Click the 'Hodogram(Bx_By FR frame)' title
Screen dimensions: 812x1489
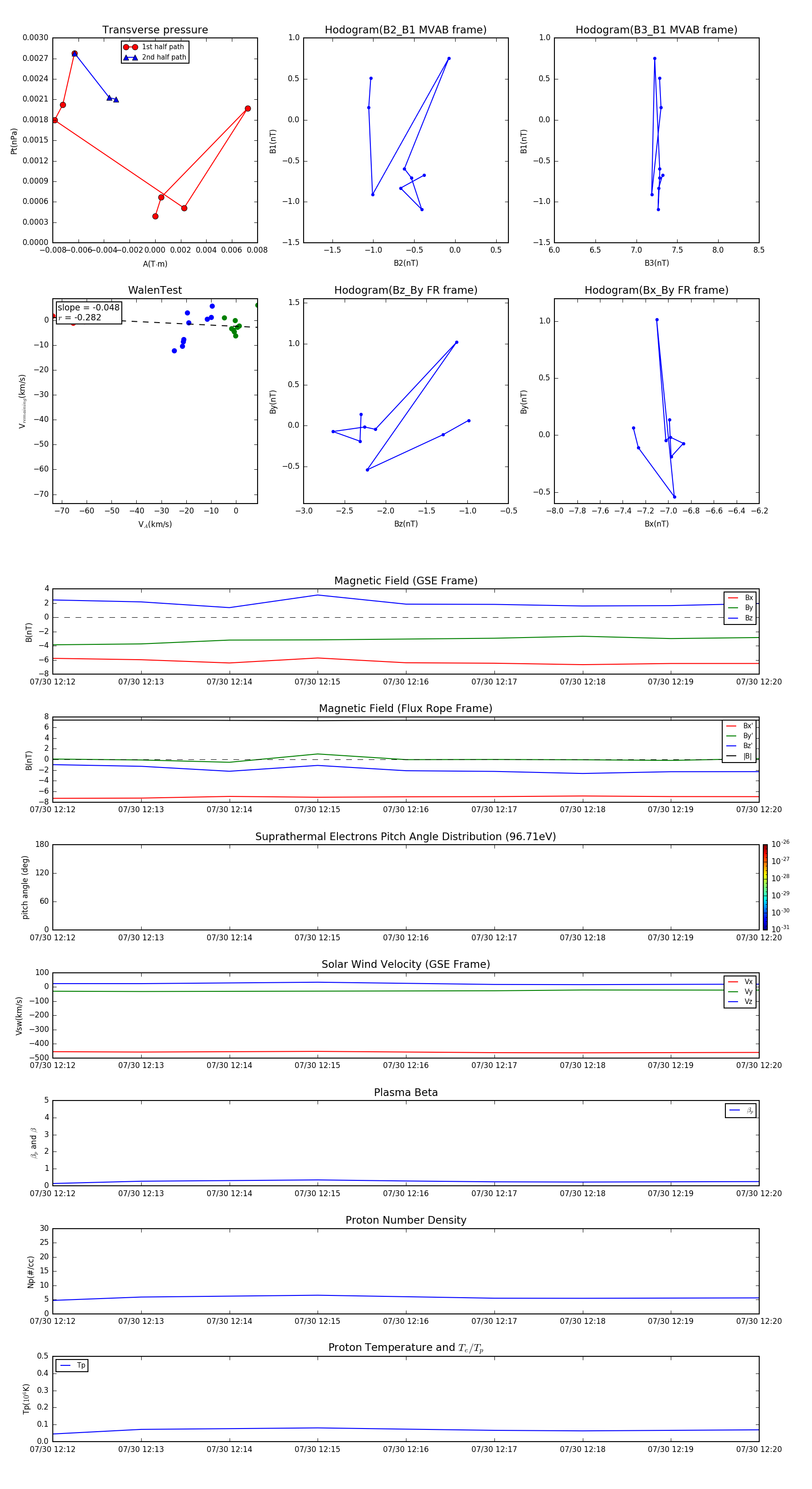[x=656, y=290]
